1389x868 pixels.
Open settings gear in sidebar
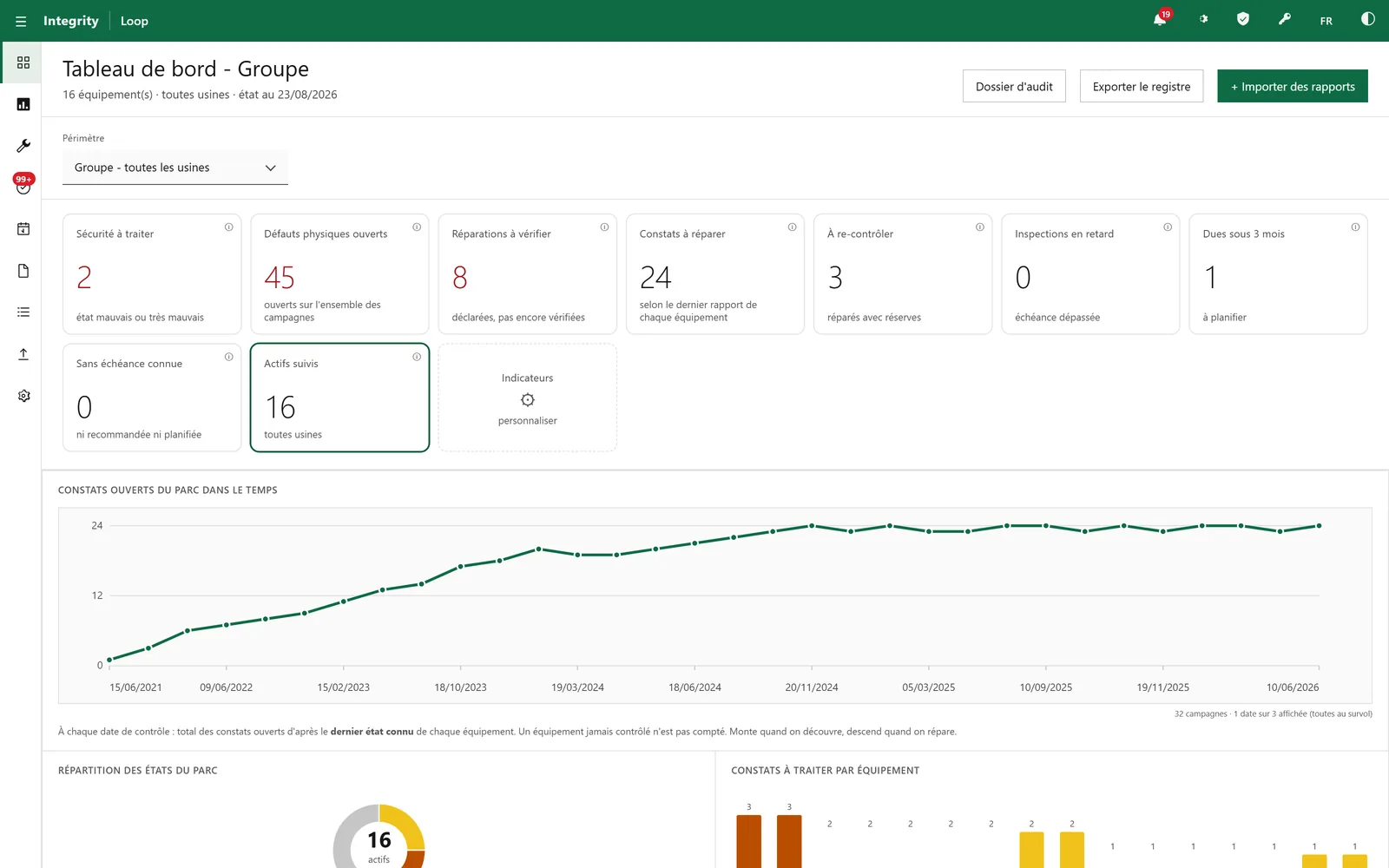click(23, 396)
